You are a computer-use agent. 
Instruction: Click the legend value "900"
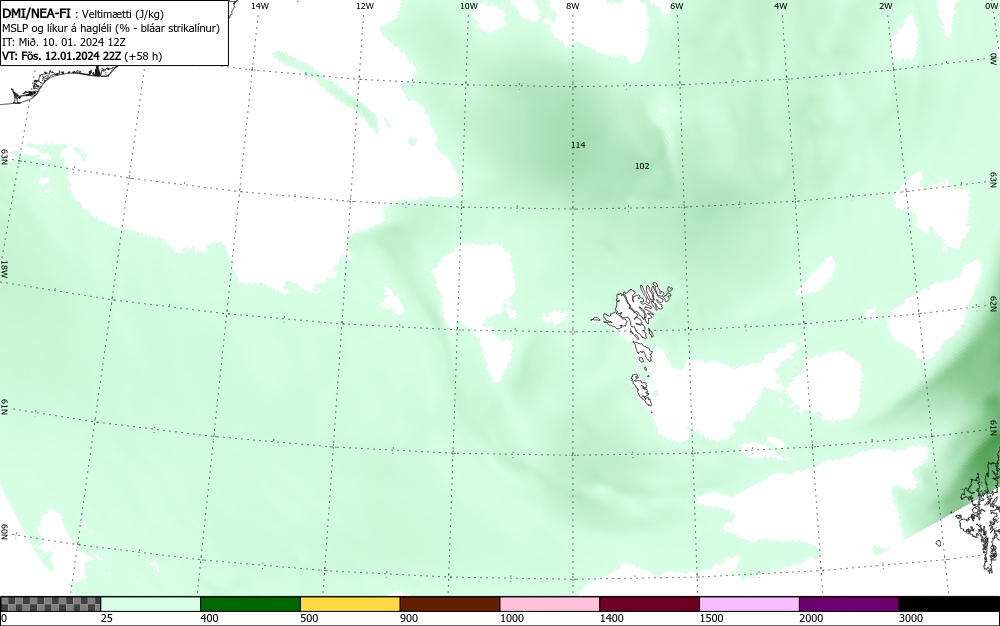click(409, 618)
